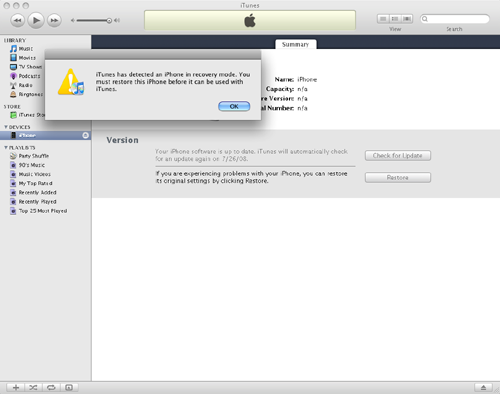Image resolution: width=500 pixels, height=394 pixels.
Task: Switch to grouped album view
Action: pyautogui.click(x=395, y=19)
